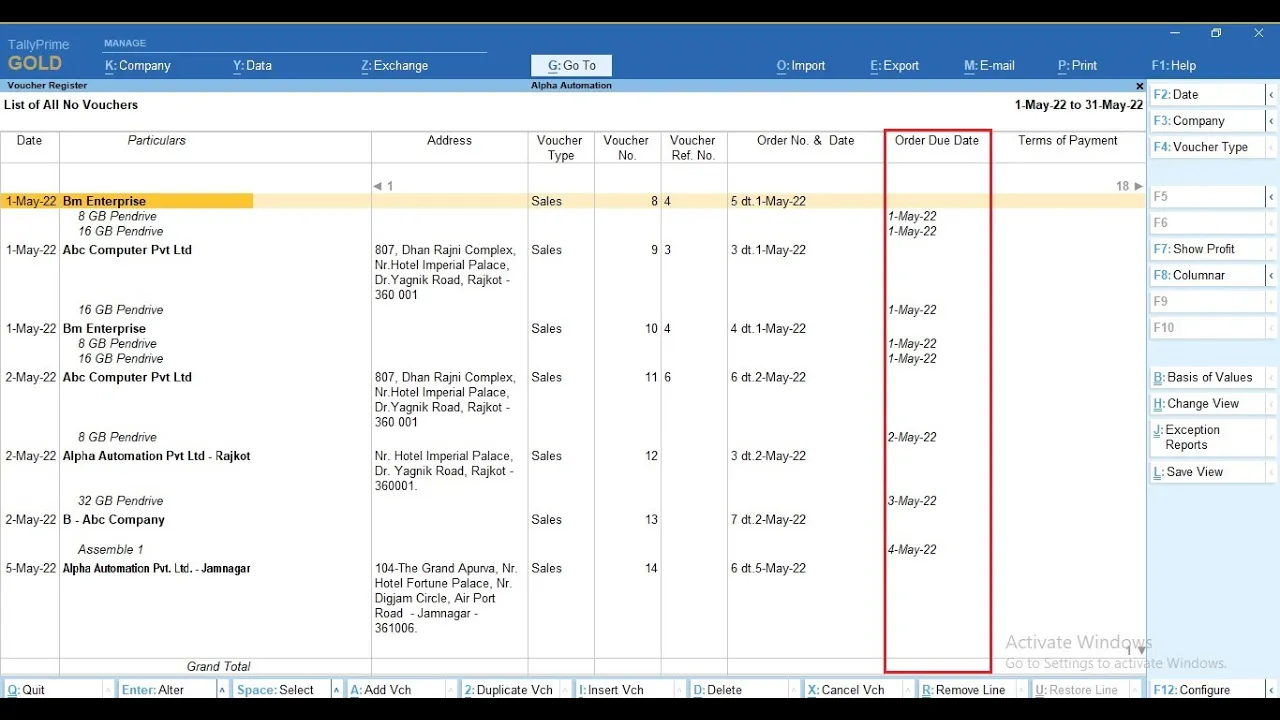Viewport: 1280px width, 720px height.
Task: Click R: Remove Line
Action: 967,690
